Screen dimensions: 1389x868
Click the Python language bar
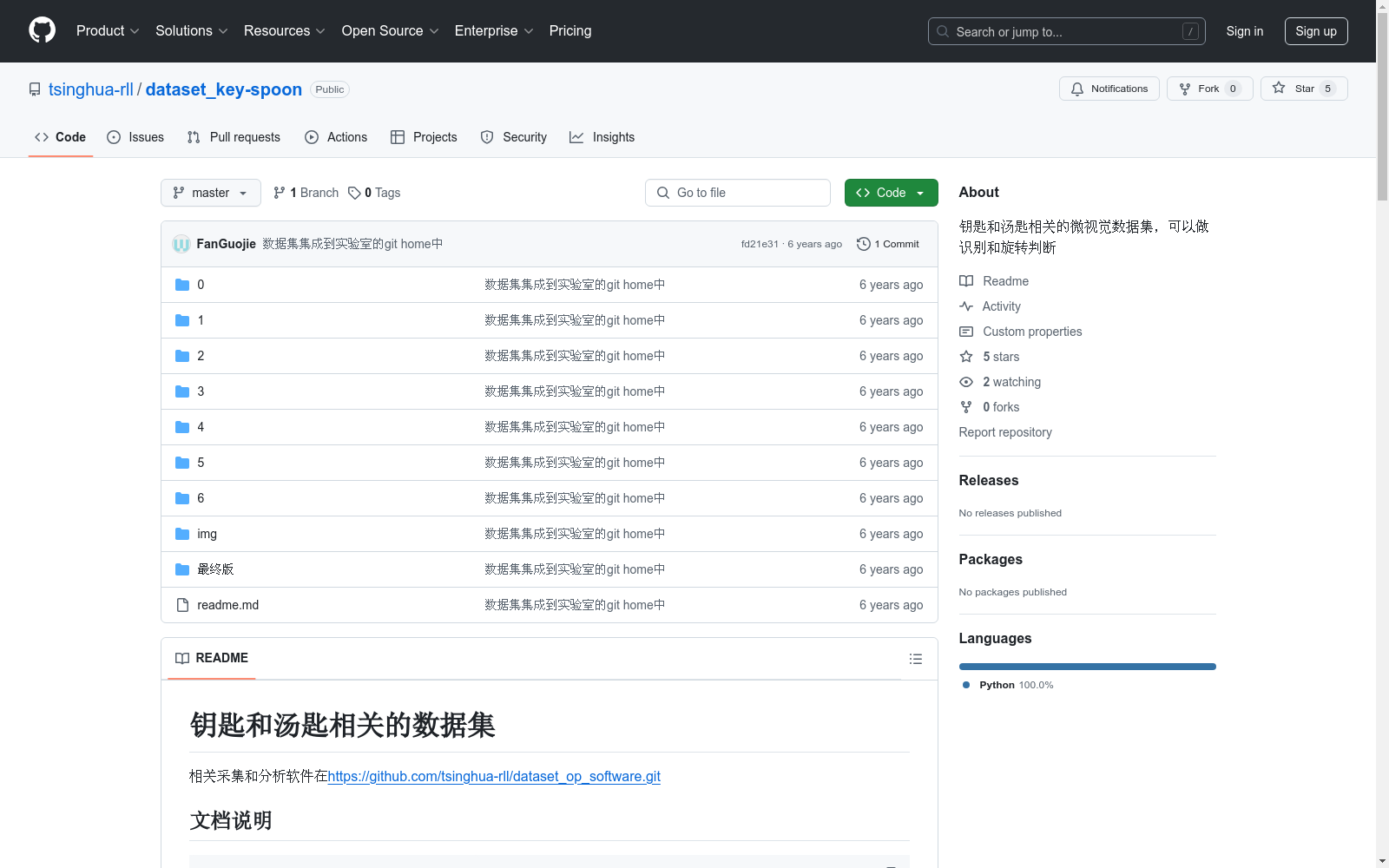click(x=1088, y=667)
